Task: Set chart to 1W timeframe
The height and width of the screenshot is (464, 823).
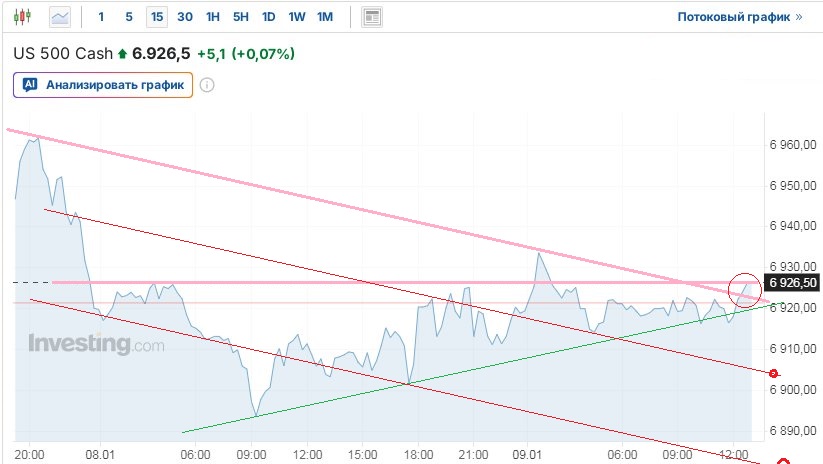Action: tap(297, 17)
